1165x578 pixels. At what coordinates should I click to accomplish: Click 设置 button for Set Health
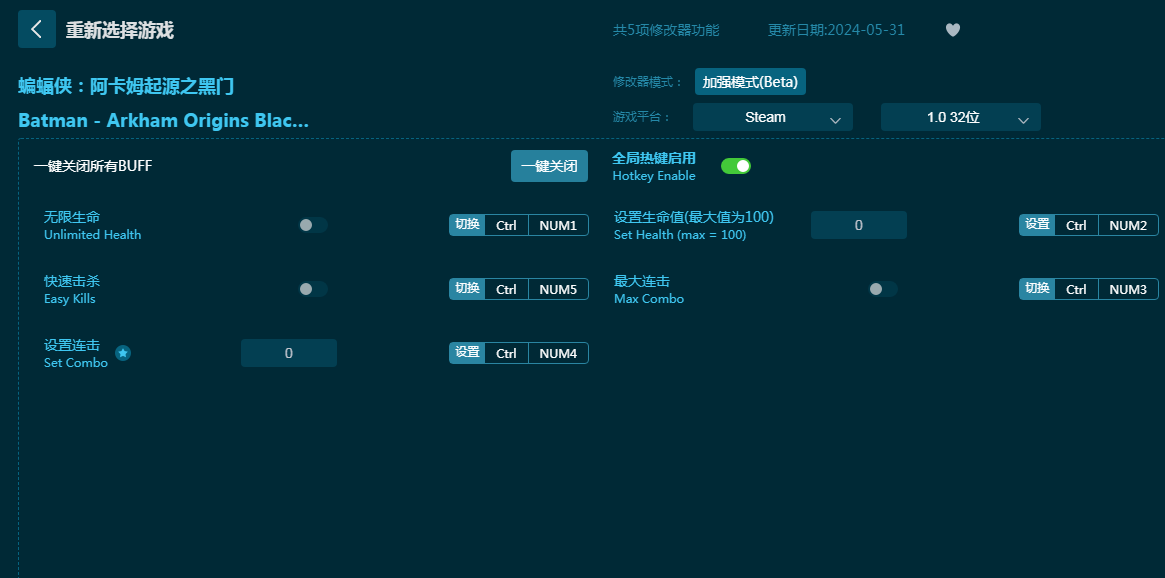1037,225
